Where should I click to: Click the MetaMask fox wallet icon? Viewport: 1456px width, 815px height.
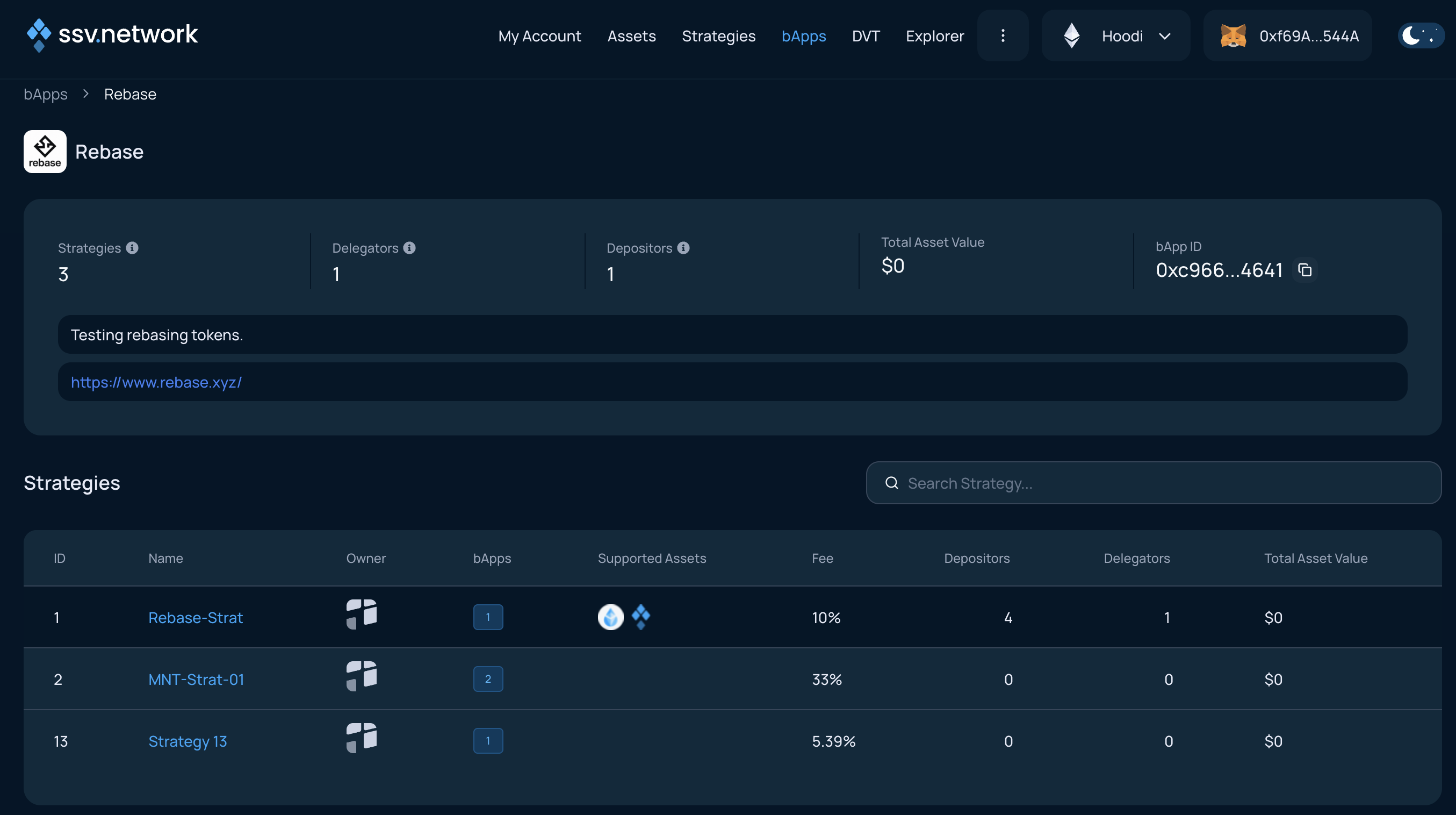(x=1232, y=35)
